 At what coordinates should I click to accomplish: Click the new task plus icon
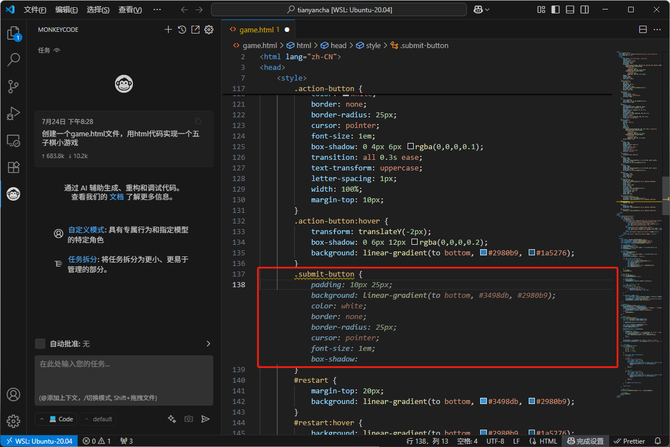[x=169, y=30]
